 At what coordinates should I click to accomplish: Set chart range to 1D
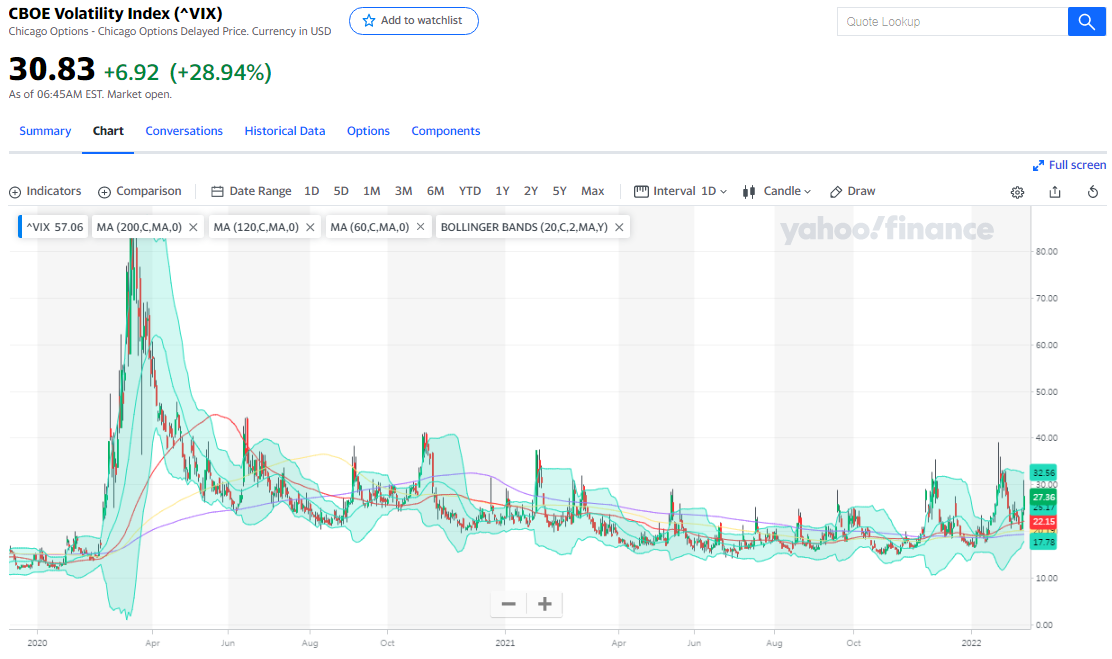(311, 192)
